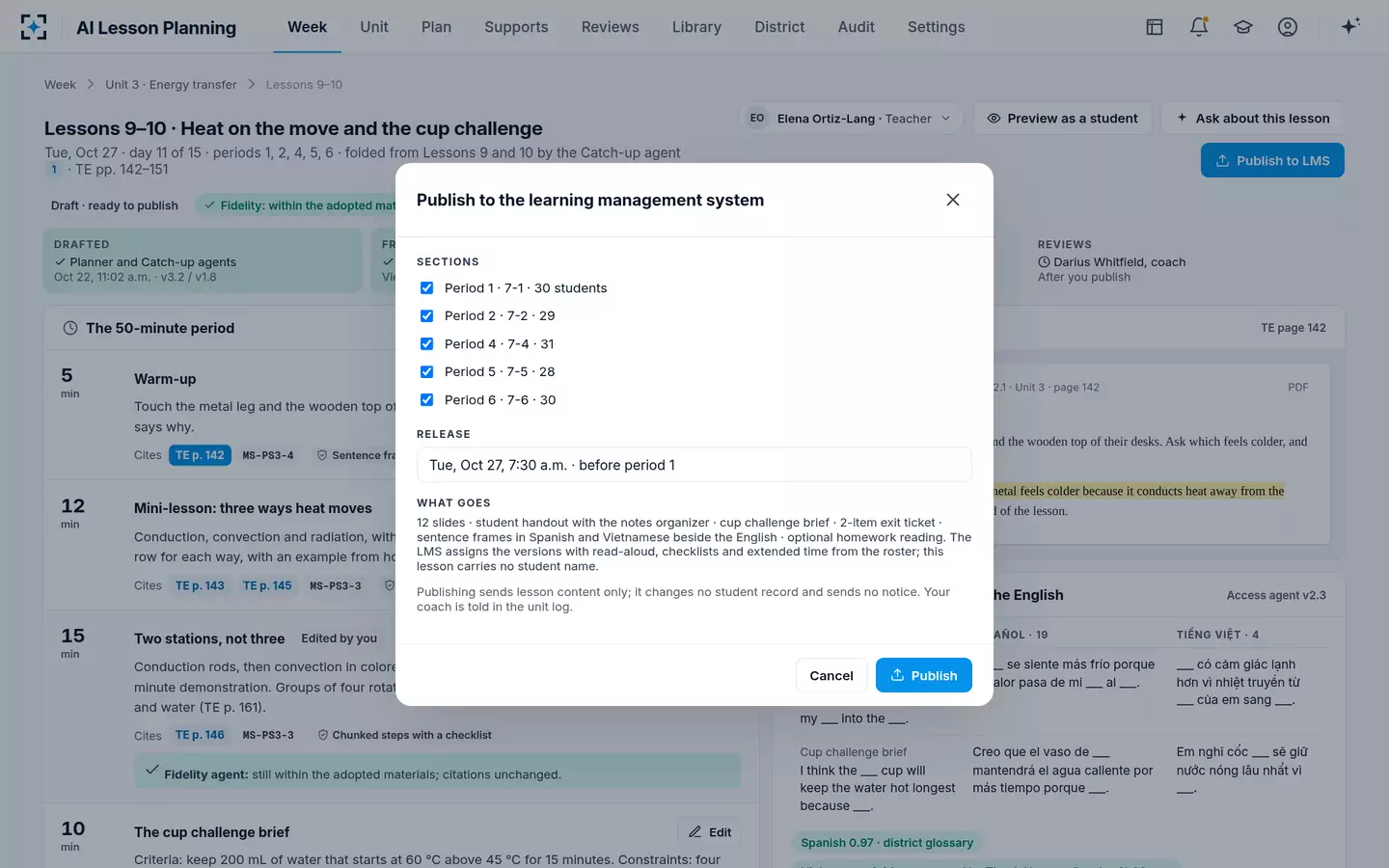This screenshot has width=1389, height=868.
Task: Uncheck Period 2 · 7-2 section
Action: tap(426, 316)
